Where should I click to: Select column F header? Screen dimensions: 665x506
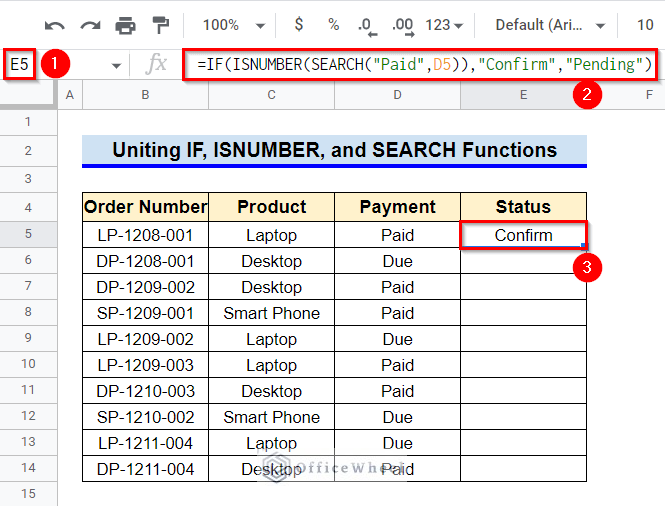tap(649, 95)
